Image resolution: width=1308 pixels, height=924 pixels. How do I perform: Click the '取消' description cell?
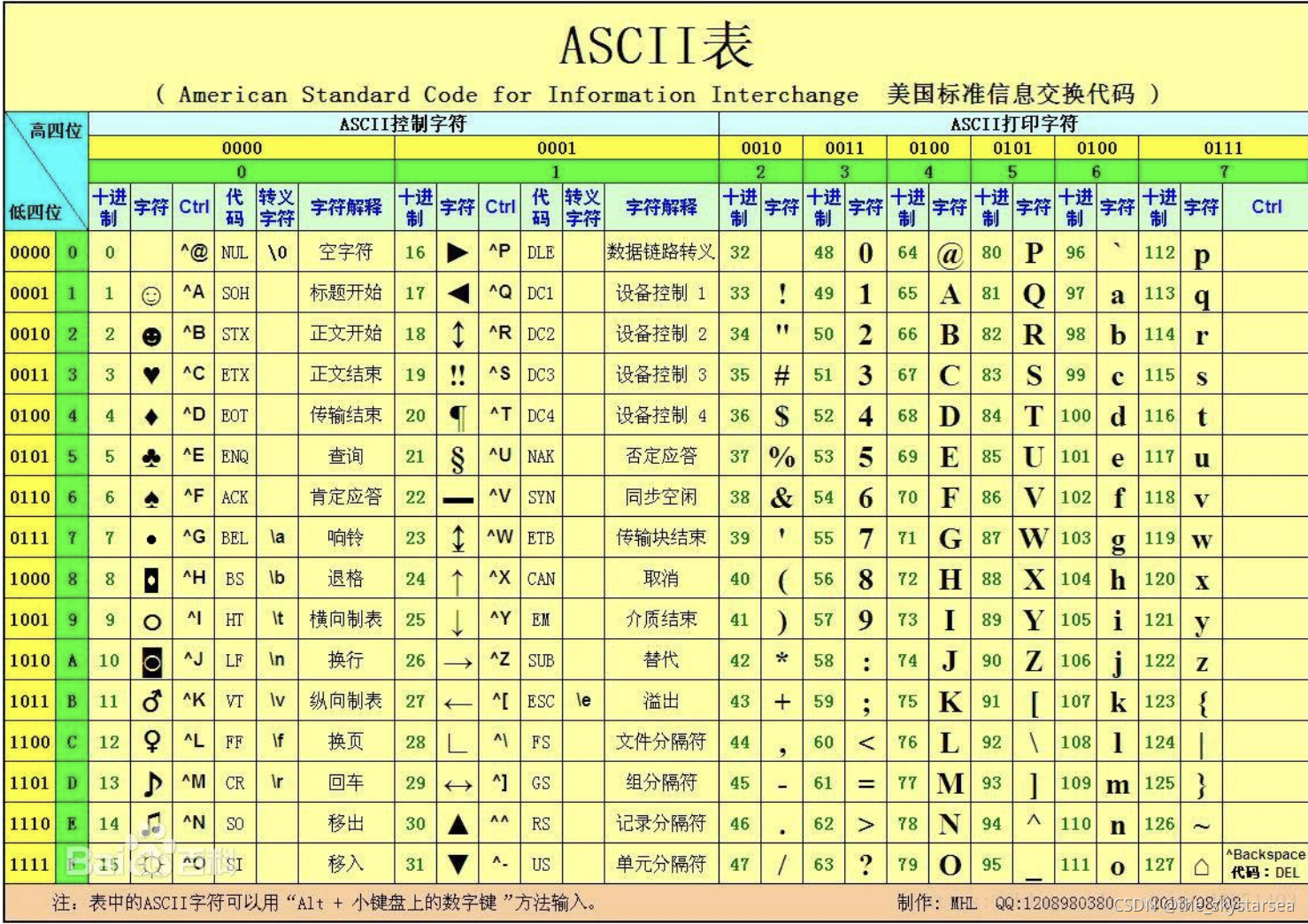[x=660, y=579]
